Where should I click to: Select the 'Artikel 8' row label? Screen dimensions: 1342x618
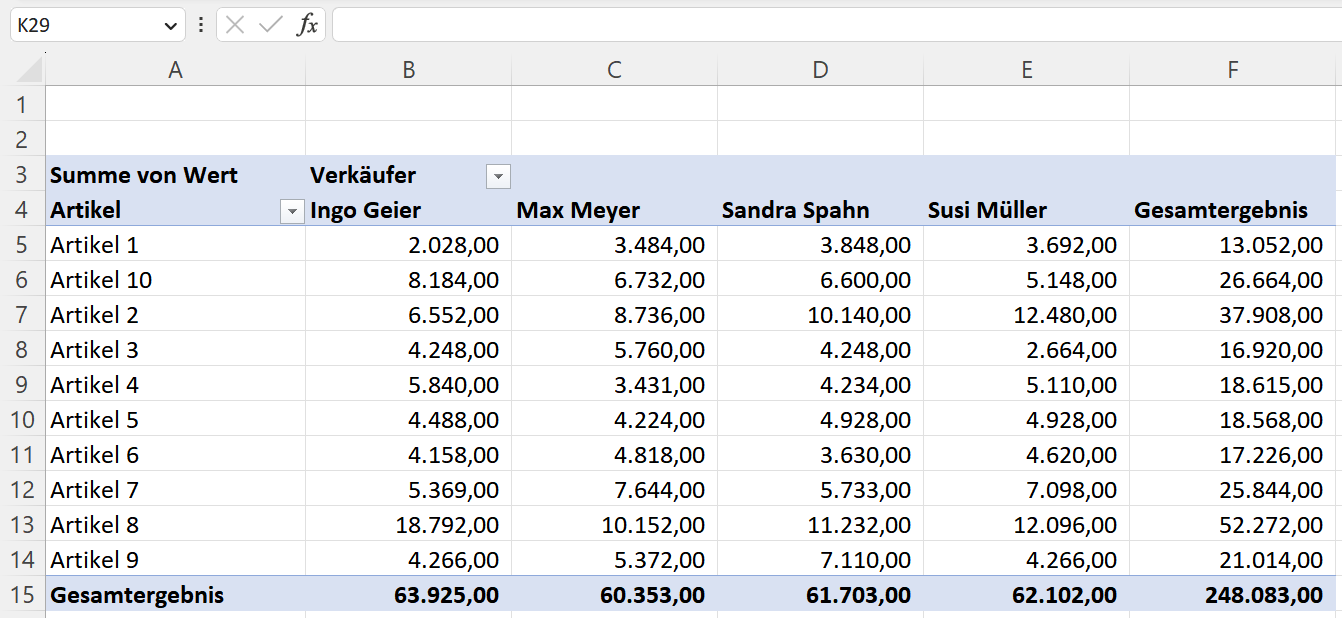[x=176, y=524]
